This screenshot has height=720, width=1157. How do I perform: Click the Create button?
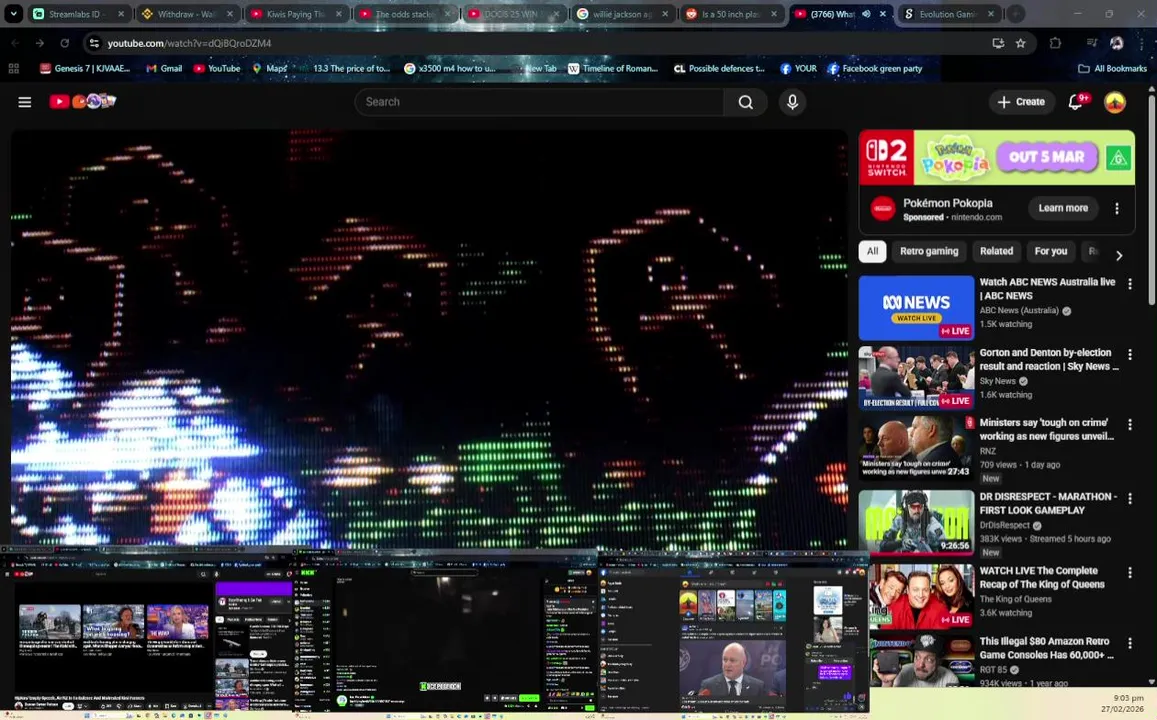coord(1021,102)
